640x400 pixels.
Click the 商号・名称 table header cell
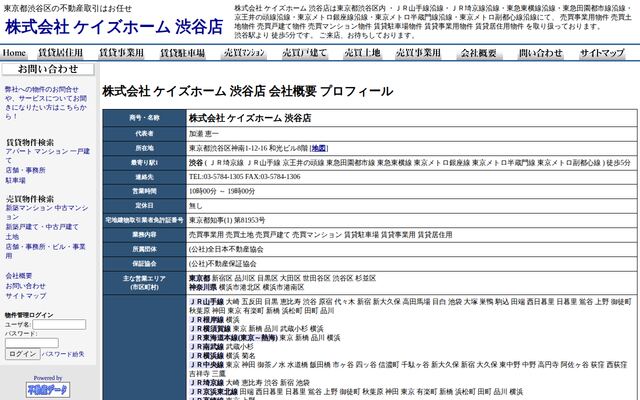(144, 118)
